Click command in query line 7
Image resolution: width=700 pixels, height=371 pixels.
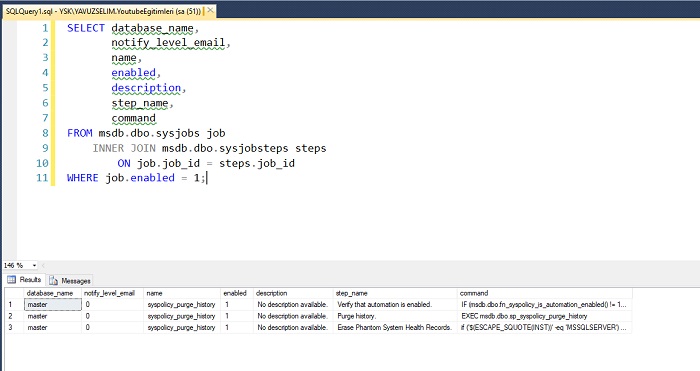(x=133, y=118)
